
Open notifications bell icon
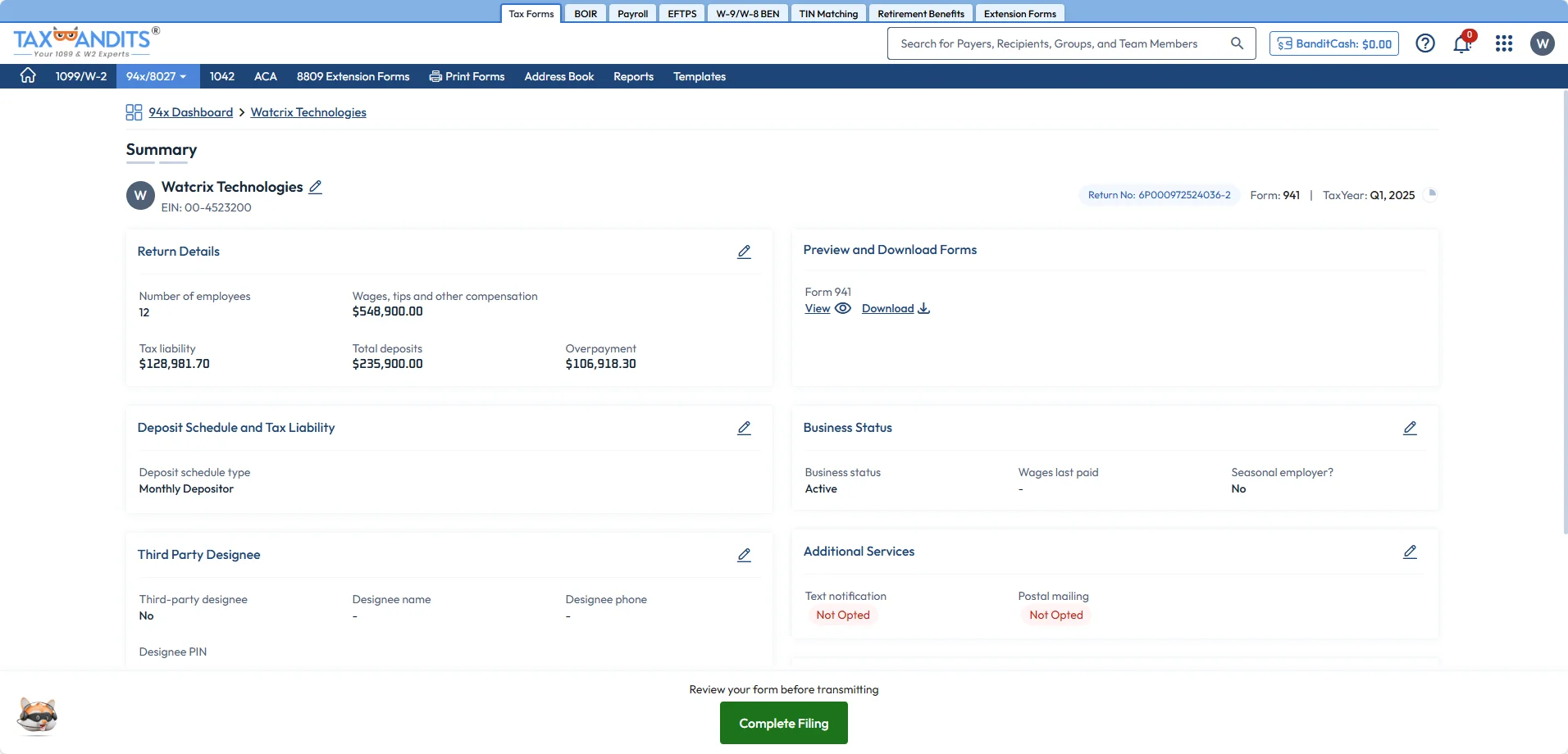[1462, 43]
